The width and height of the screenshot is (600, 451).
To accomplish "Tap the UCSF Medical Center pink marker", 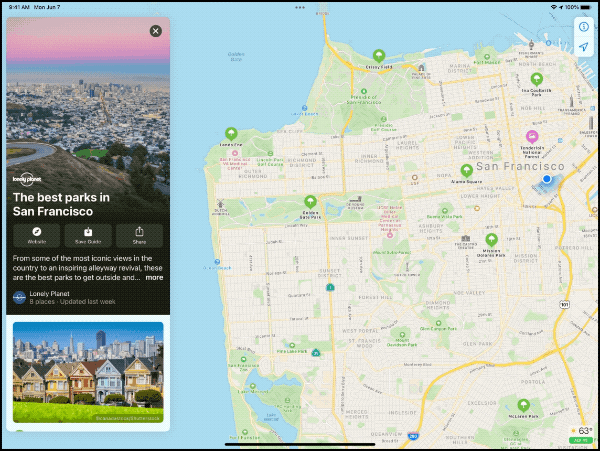I will (390, 235).
